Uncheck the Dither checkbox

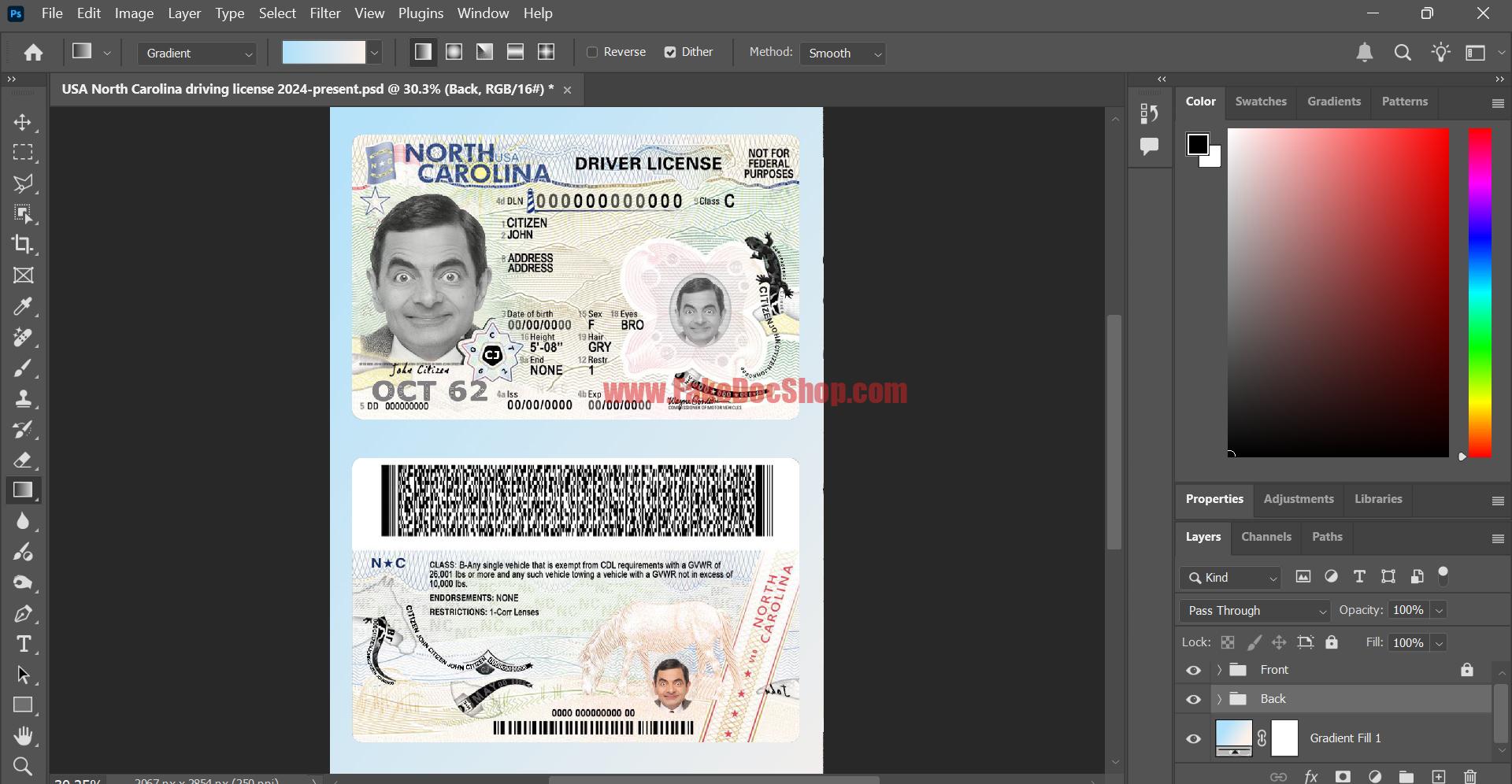click(x=670, y=52)
